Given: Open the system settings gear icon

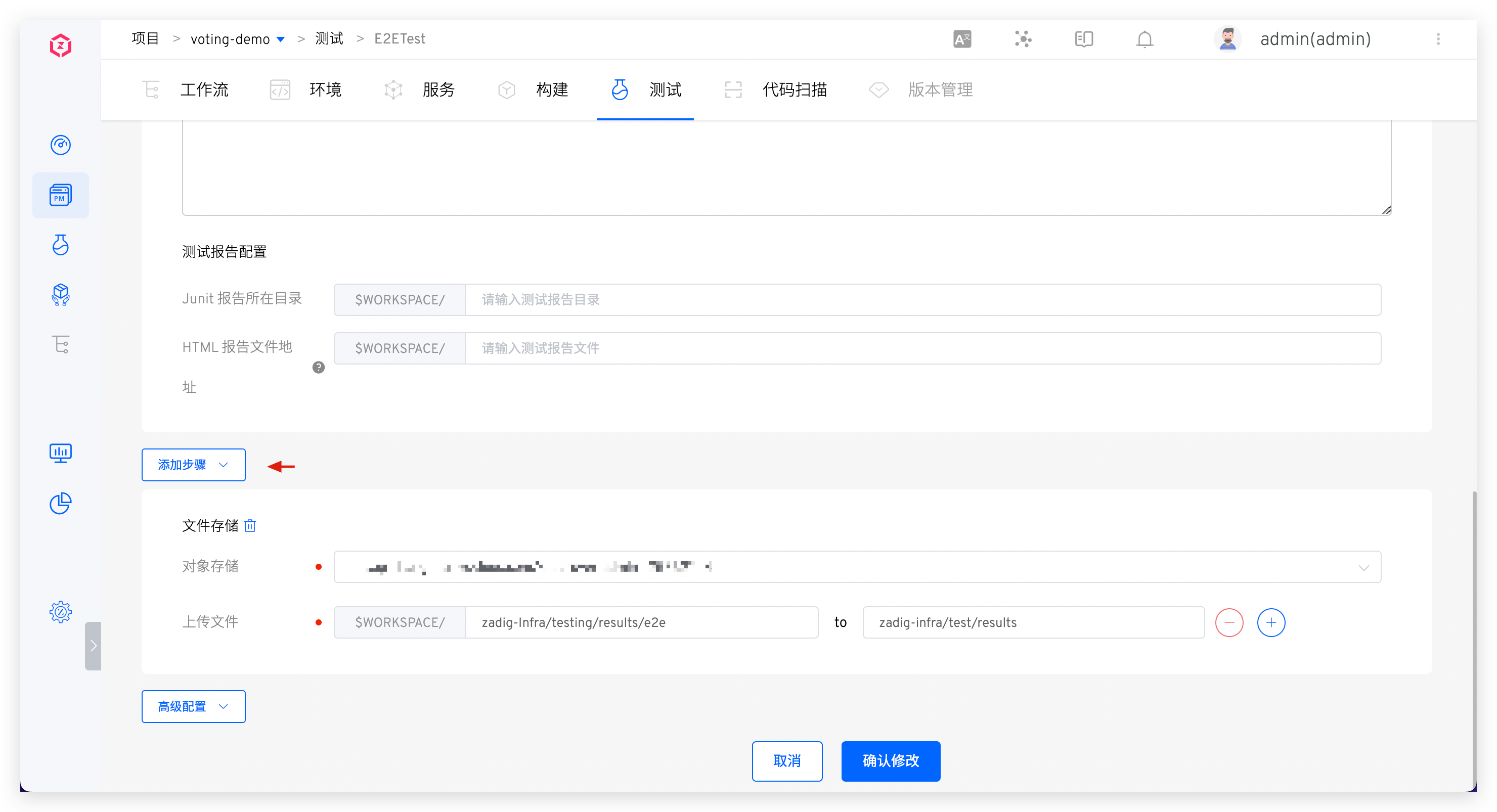Looking at the screenshot, I should click(x=61, y=612).
